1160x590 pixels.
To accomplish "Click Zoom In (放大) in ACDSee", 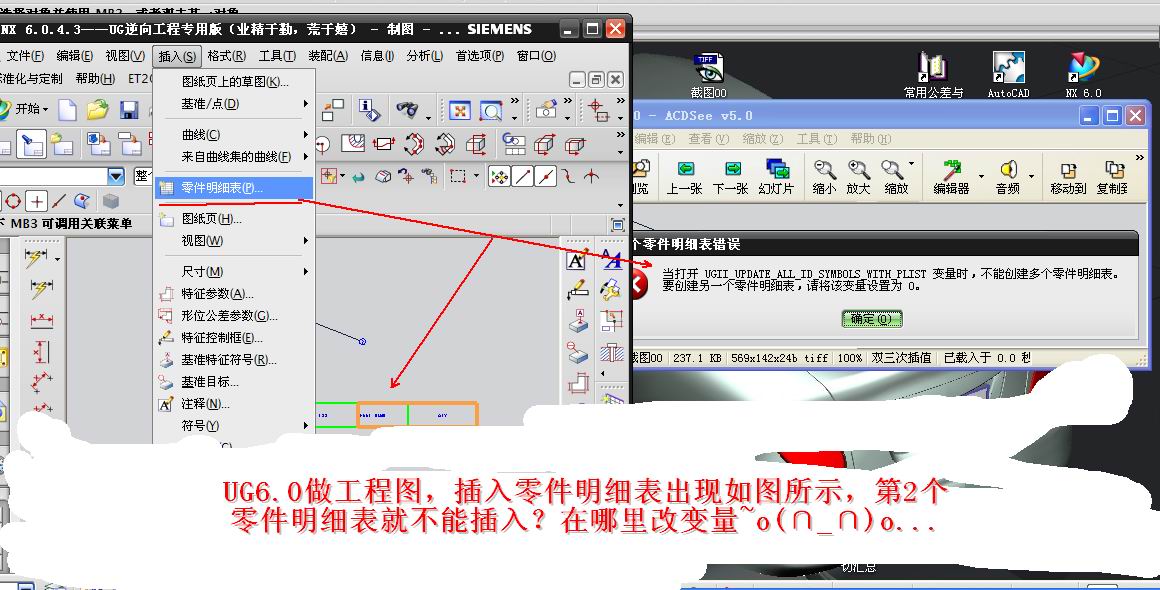I will 858,177.
